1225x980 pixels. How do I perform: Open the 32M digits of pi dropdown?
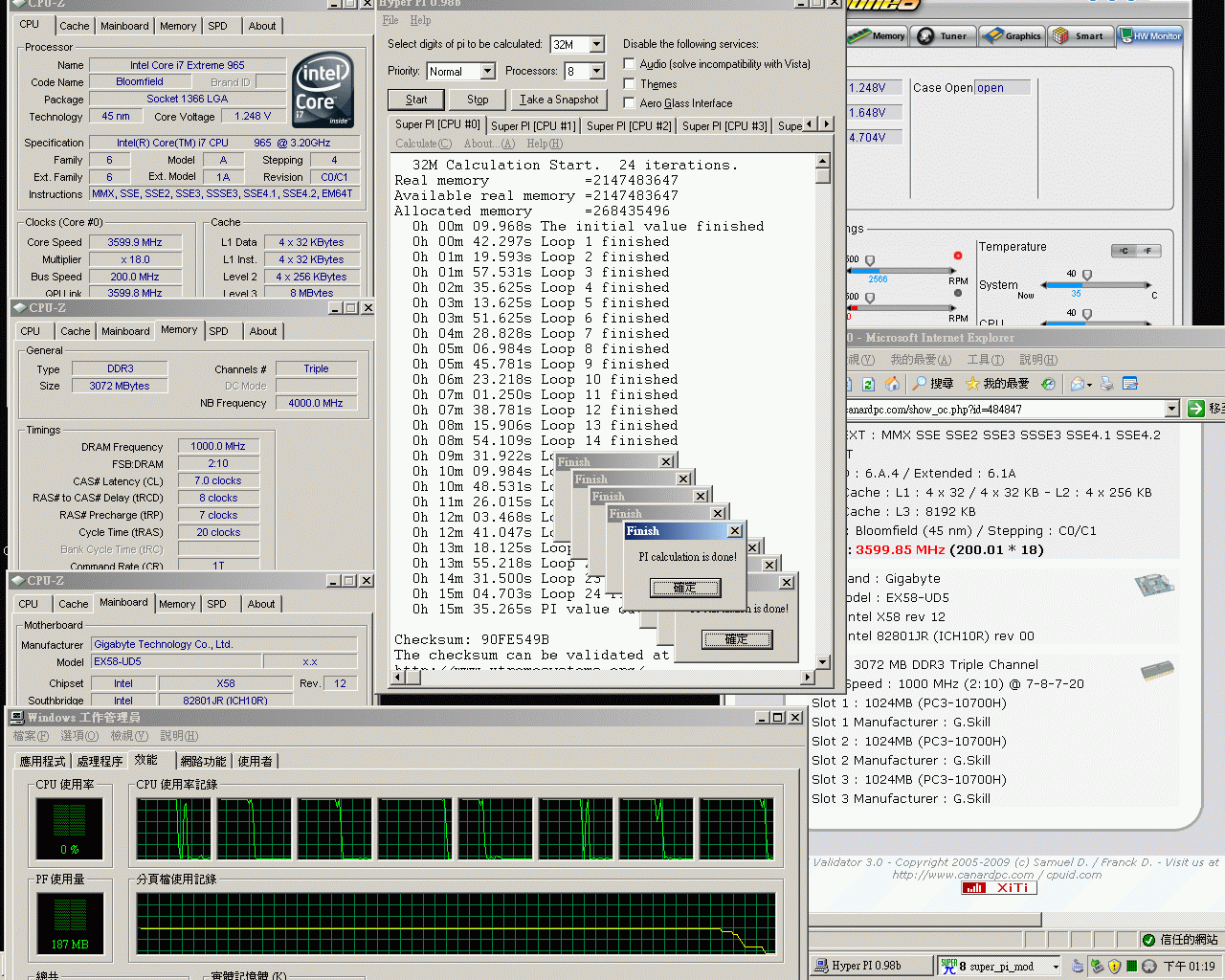[x=597, y=44]
